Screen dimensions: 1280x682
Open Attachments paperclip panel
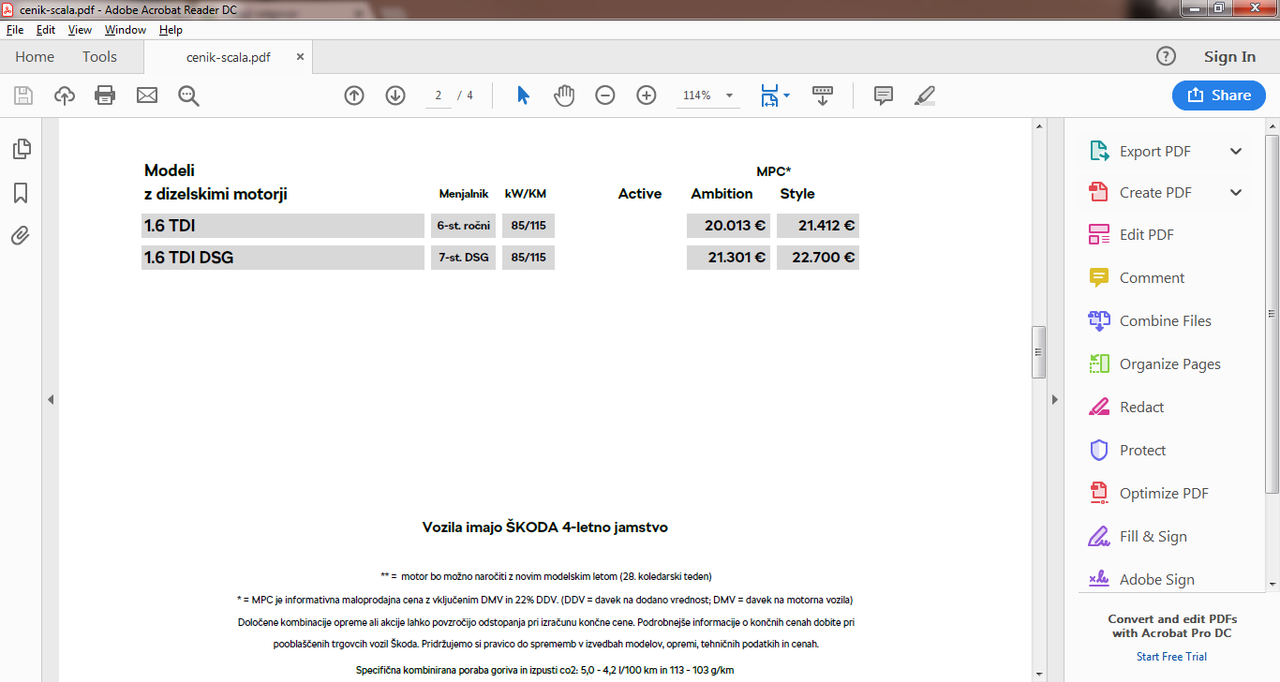(21, 236)
